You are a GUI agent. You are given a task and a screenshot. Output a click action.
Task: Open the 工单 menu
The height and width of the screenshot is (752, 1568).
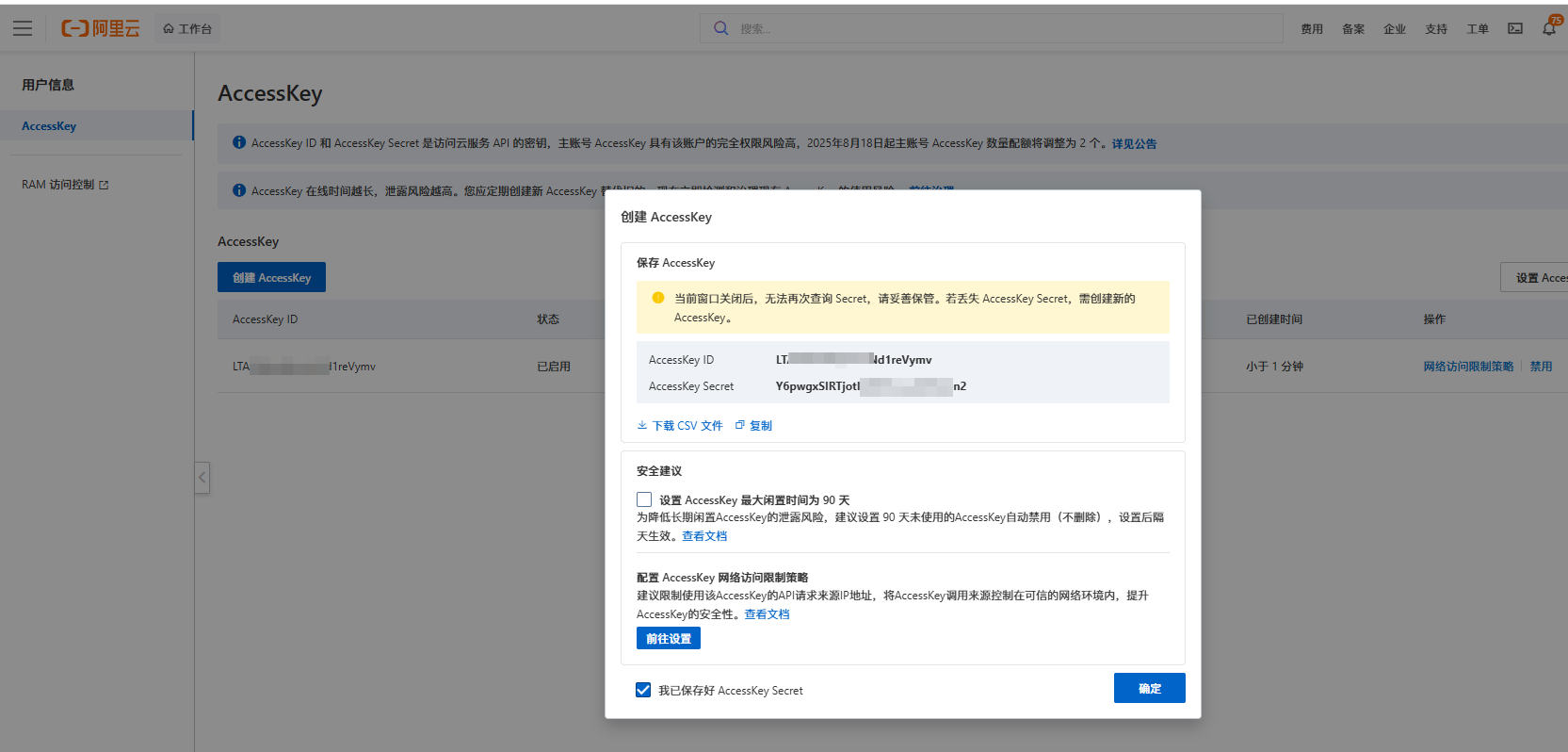[1478, 29]
